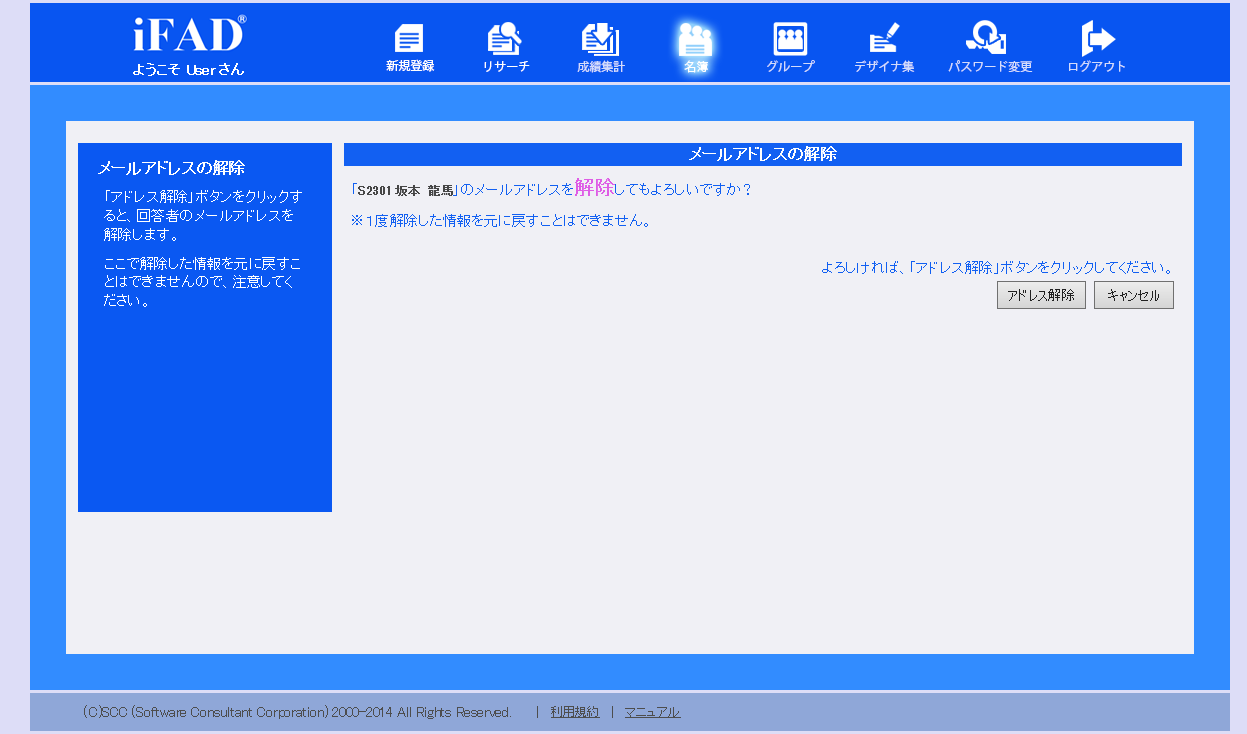This screenshot has width=1247, height=734.
Task: Click the ようこそ Userさん greeting text
Action: (x=188, y=70)
